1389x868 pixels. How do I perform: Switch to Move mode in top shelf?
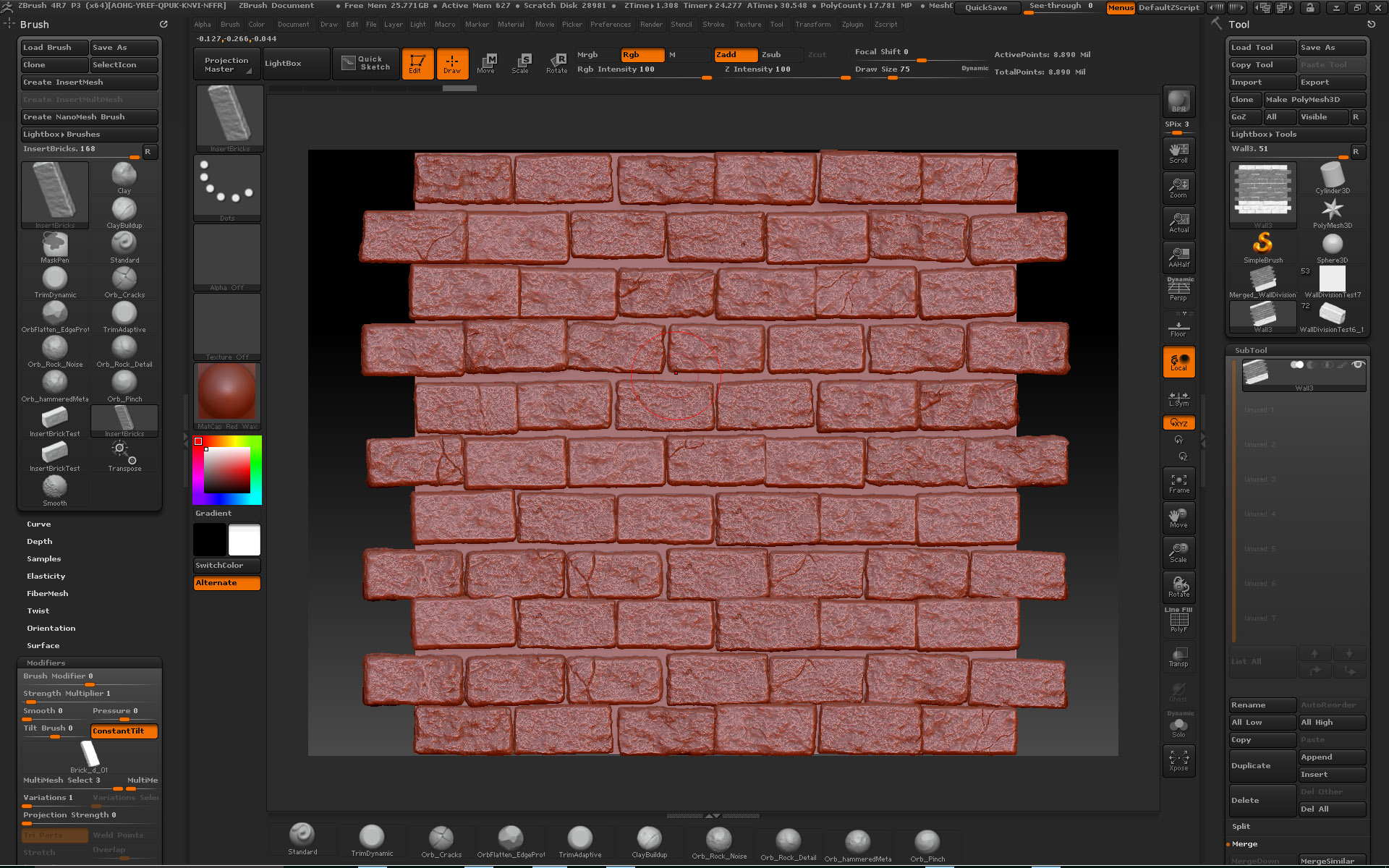[487, 64]
